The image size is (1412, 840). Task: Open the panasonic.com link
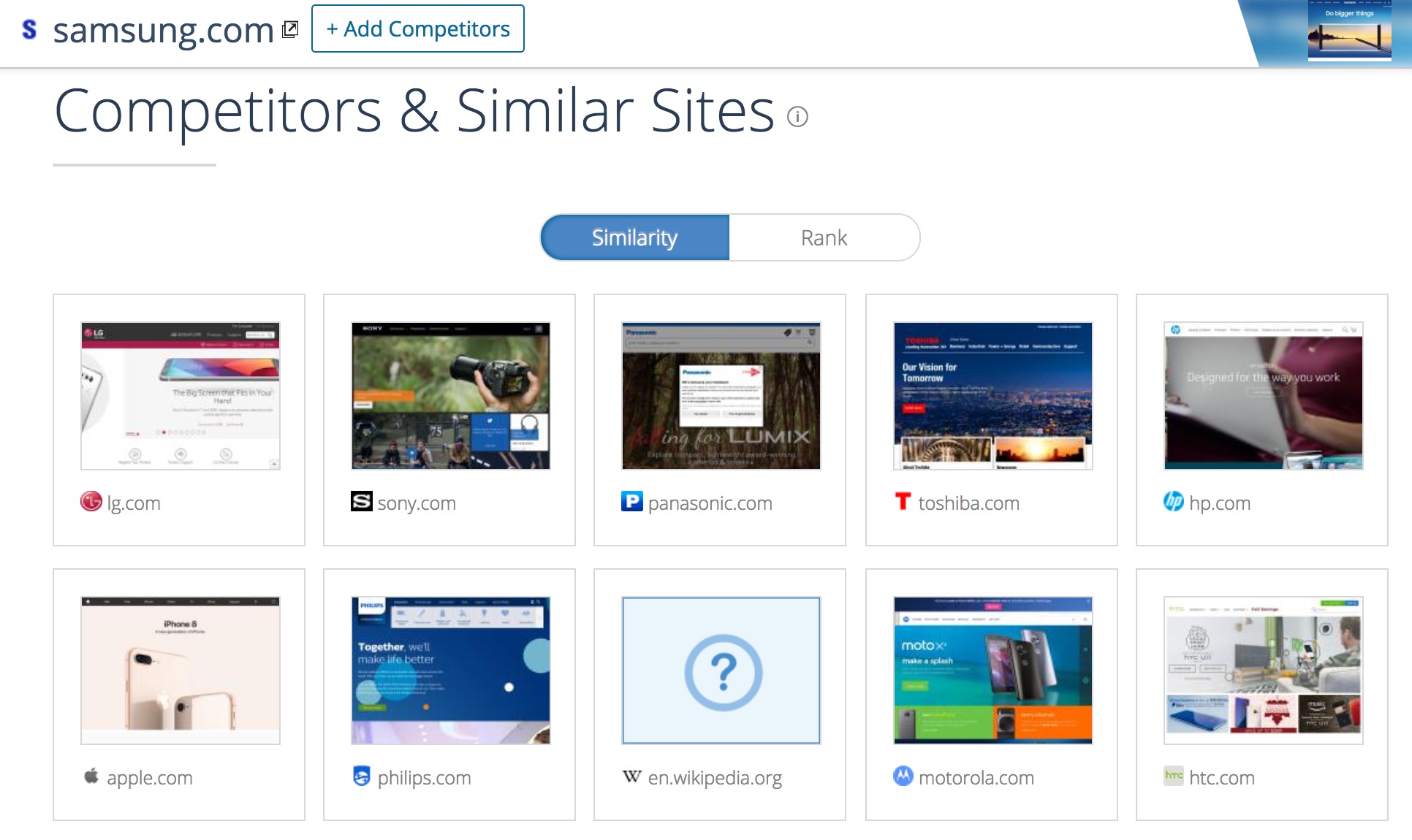(710, 503)
